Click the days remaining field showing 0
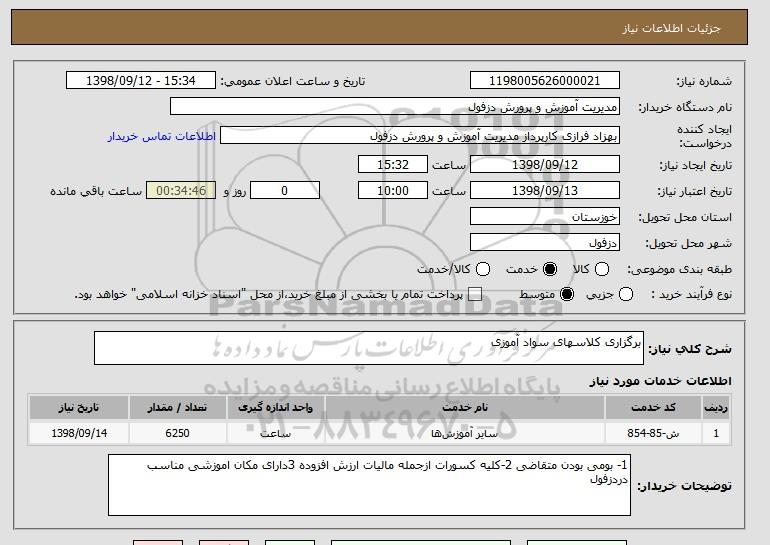The width and height of the screenshot is (770, 545). (x=285, y=191)
